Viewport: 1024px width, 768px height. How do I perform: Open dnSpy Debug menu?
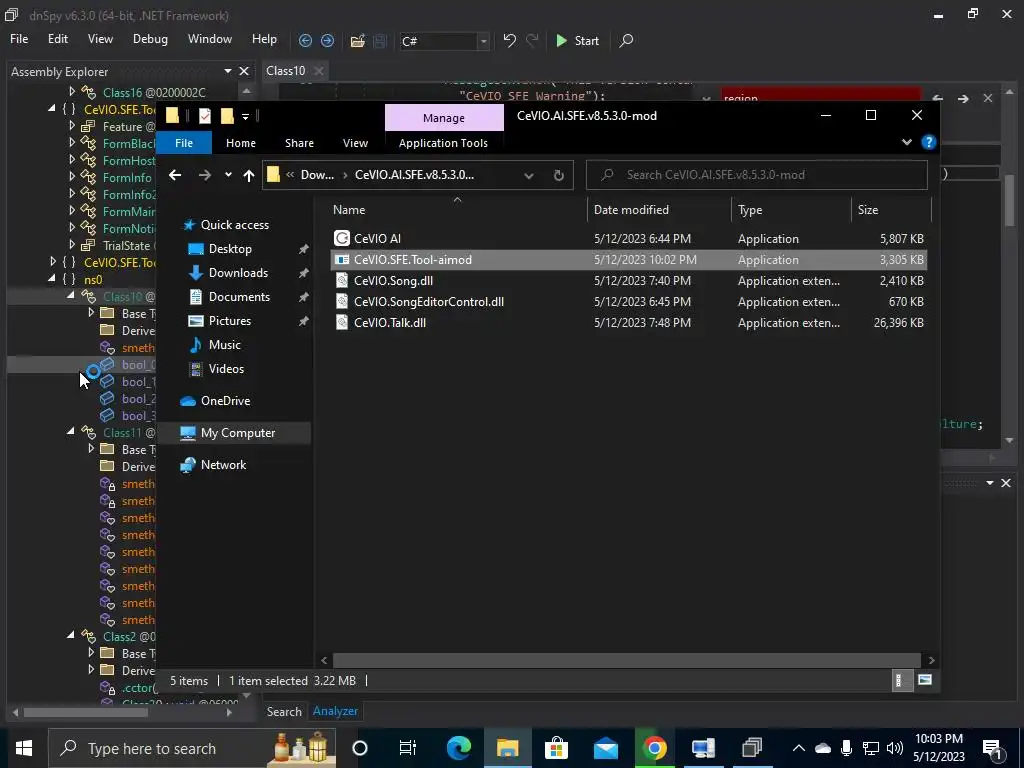click(x=150, y=39)
